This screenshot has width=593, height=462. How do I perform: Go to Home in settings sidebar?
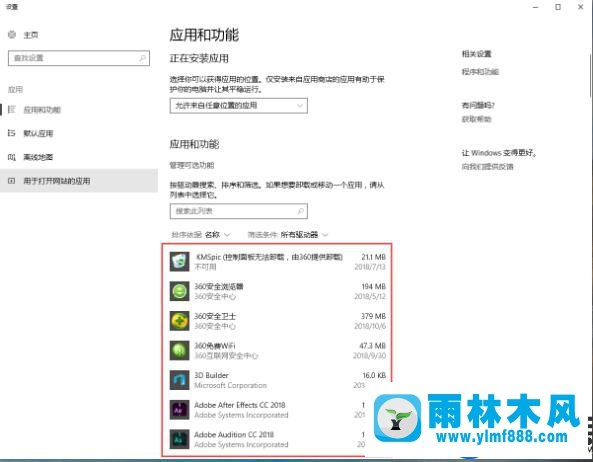(31, 35)
